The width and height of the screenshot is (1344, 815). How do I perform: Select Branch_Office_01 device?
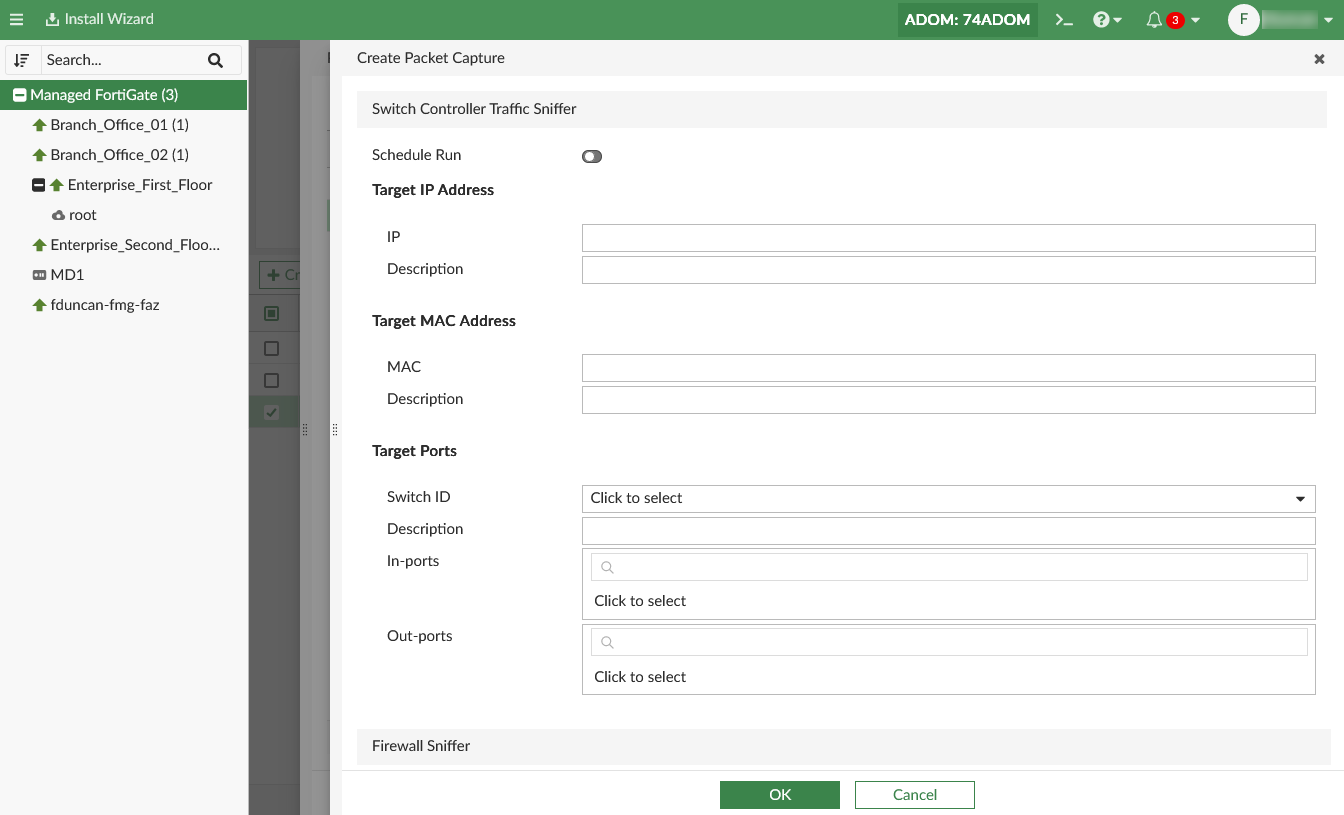119,125
